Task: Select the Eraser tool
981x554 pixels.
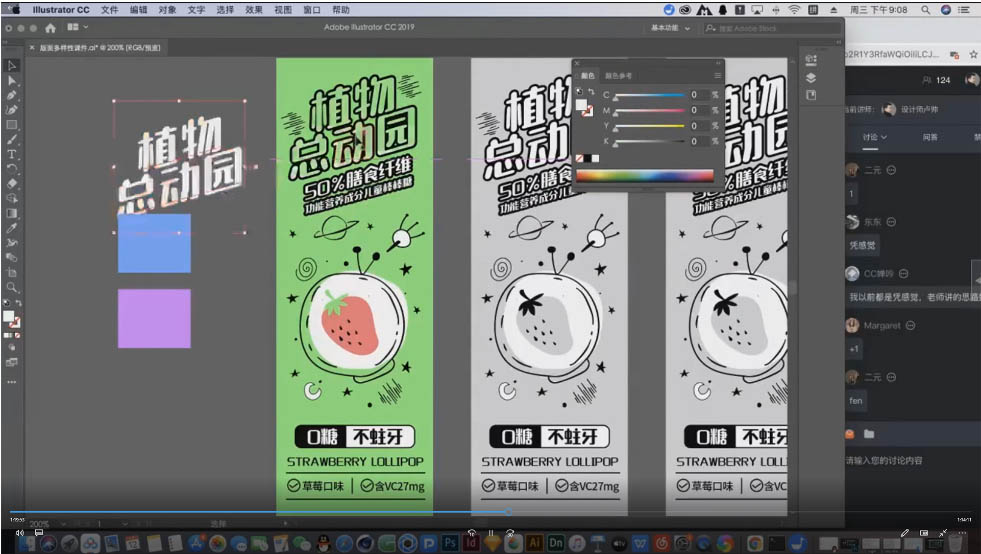Action: (11, 183)
